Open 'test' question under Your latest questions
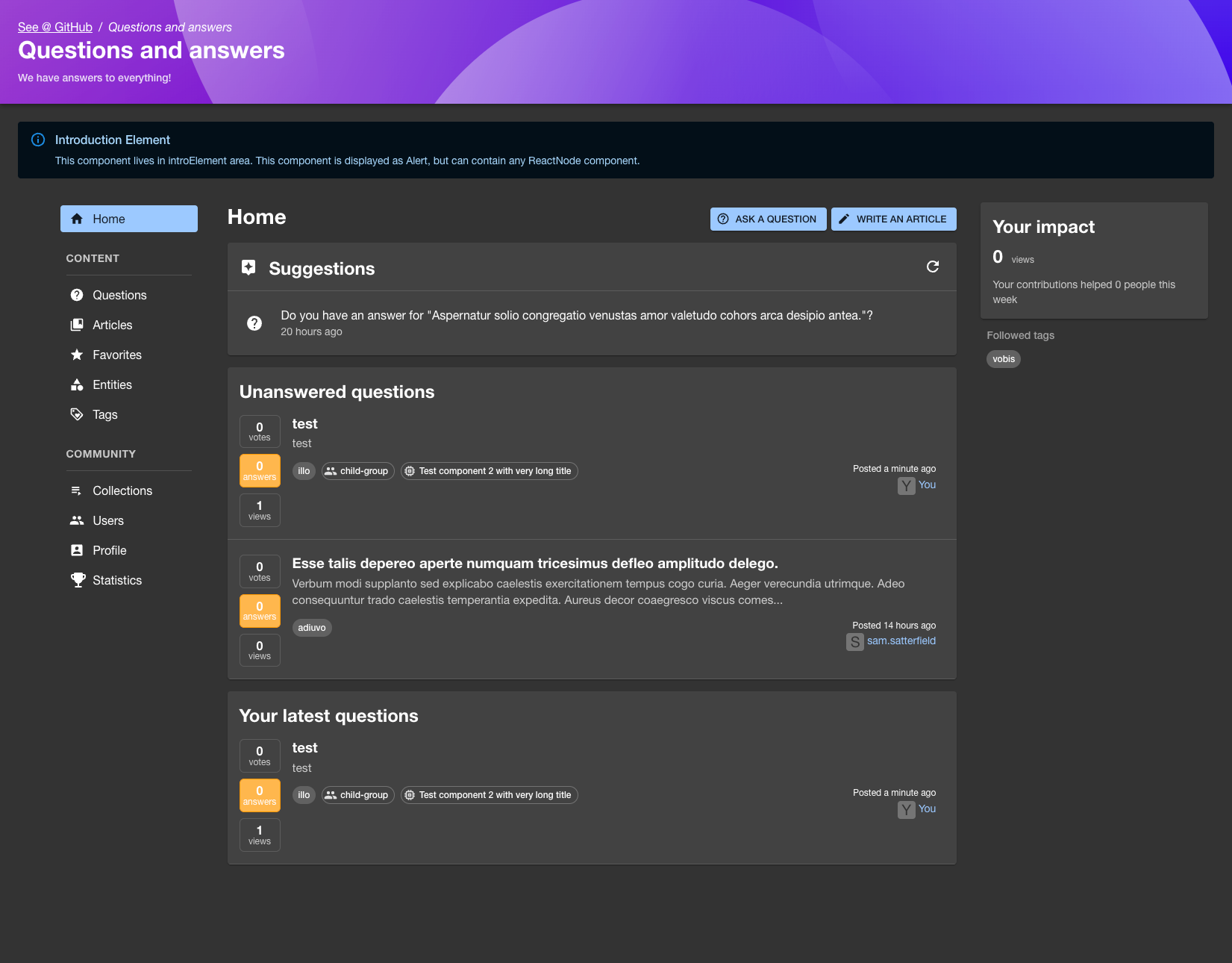Viewport: 1232px width, 963px height. coord(304,747)
